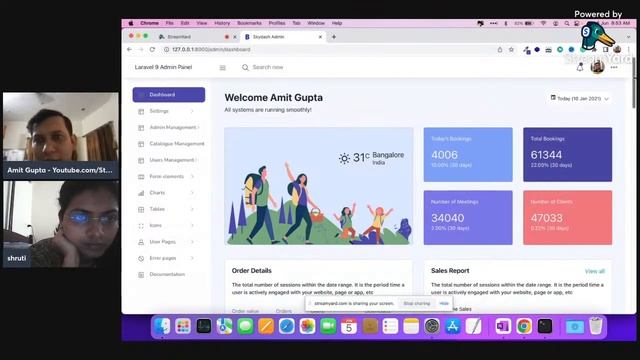This screenshot has height=360, width=640.
Task: Expand the Form elements chevron
Action: tap(192, 176)
